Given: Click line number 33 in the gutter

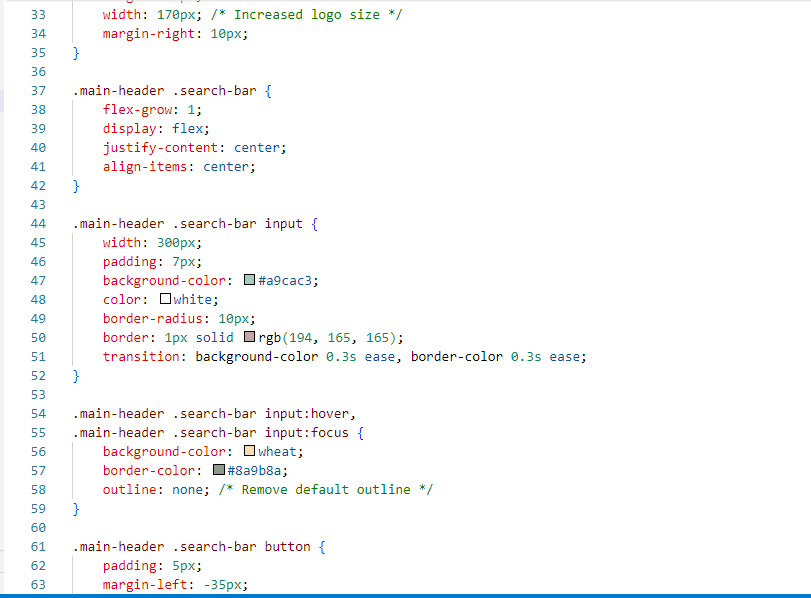Looking at the screenshot, I should click(38, 14).
